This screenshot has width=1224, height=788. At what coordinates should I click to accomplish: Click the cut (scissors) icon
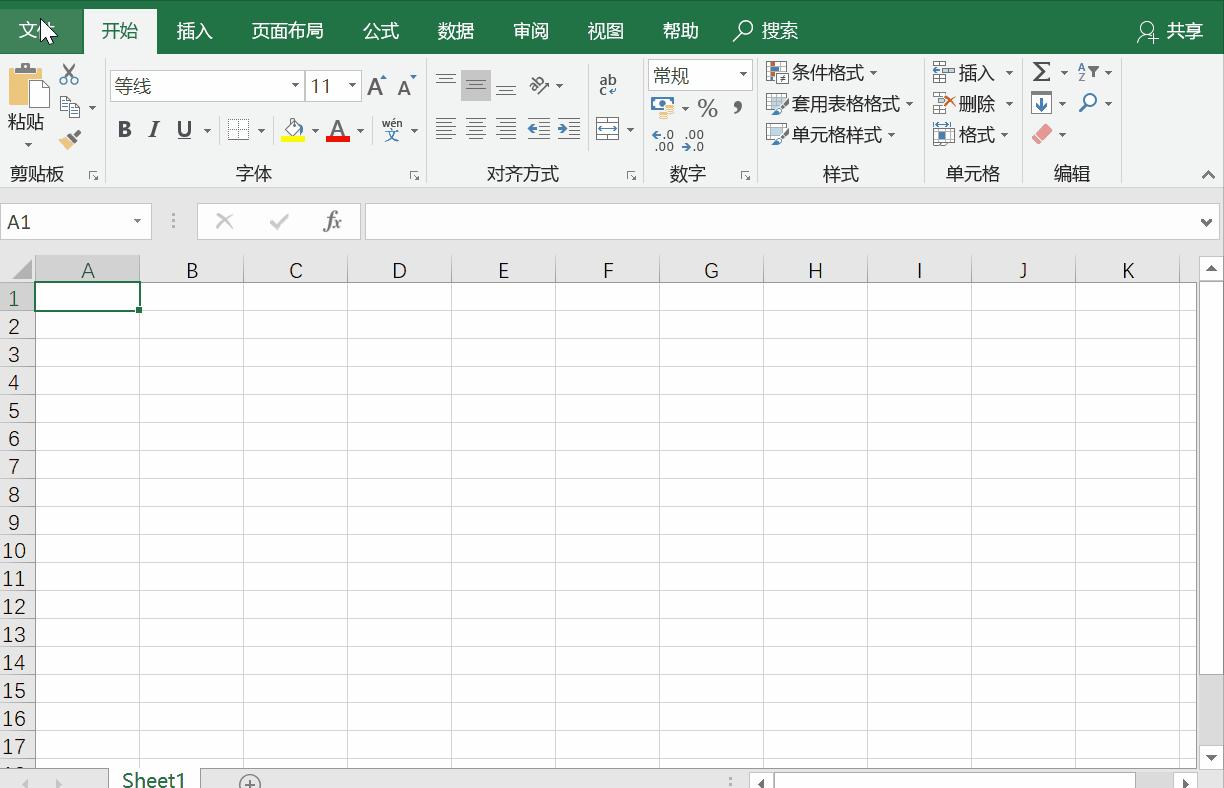(68, 73)
